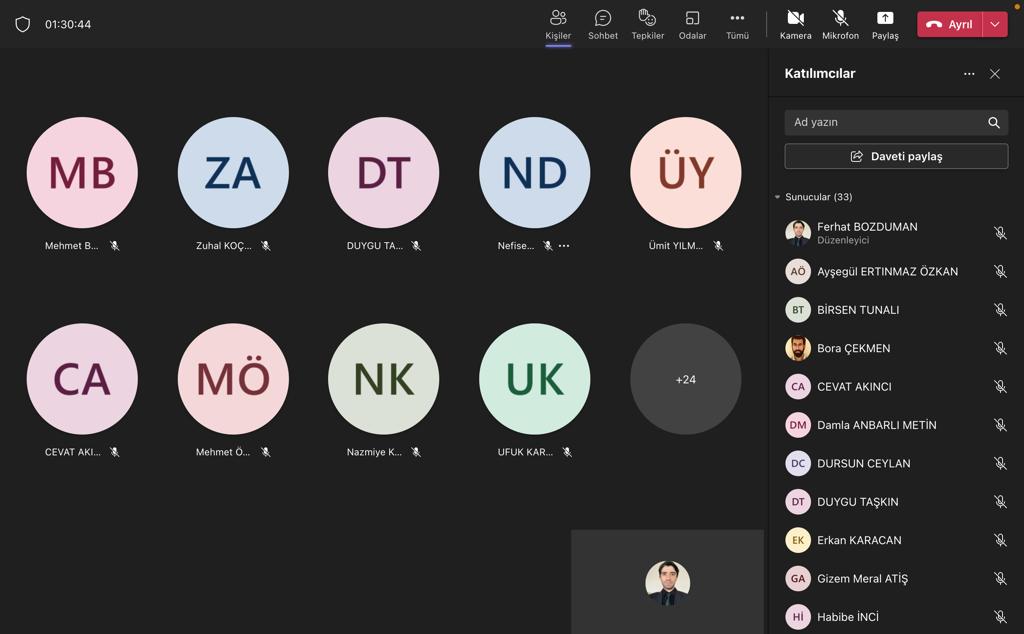1024x634 pixels.
Task: Open the Tepkiler reactions menu
Action: point(647,25)
